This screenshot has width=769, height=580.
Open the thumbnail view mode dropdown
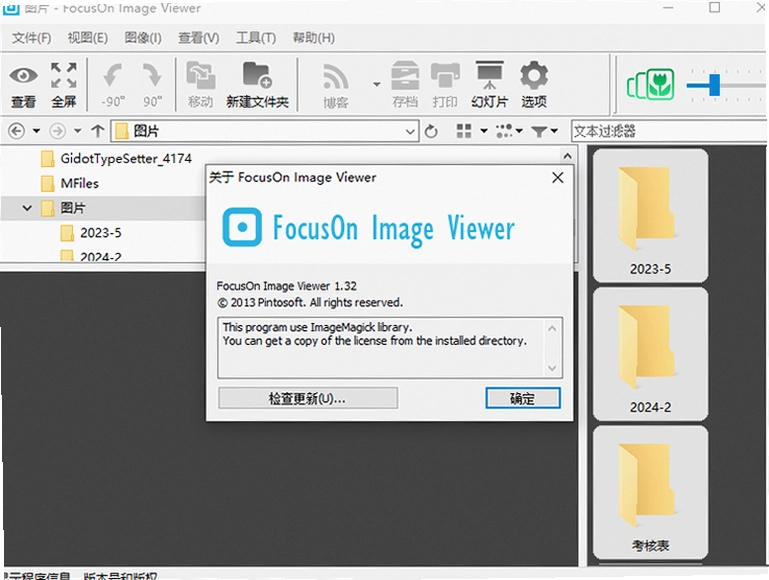(x=484, y=131)
